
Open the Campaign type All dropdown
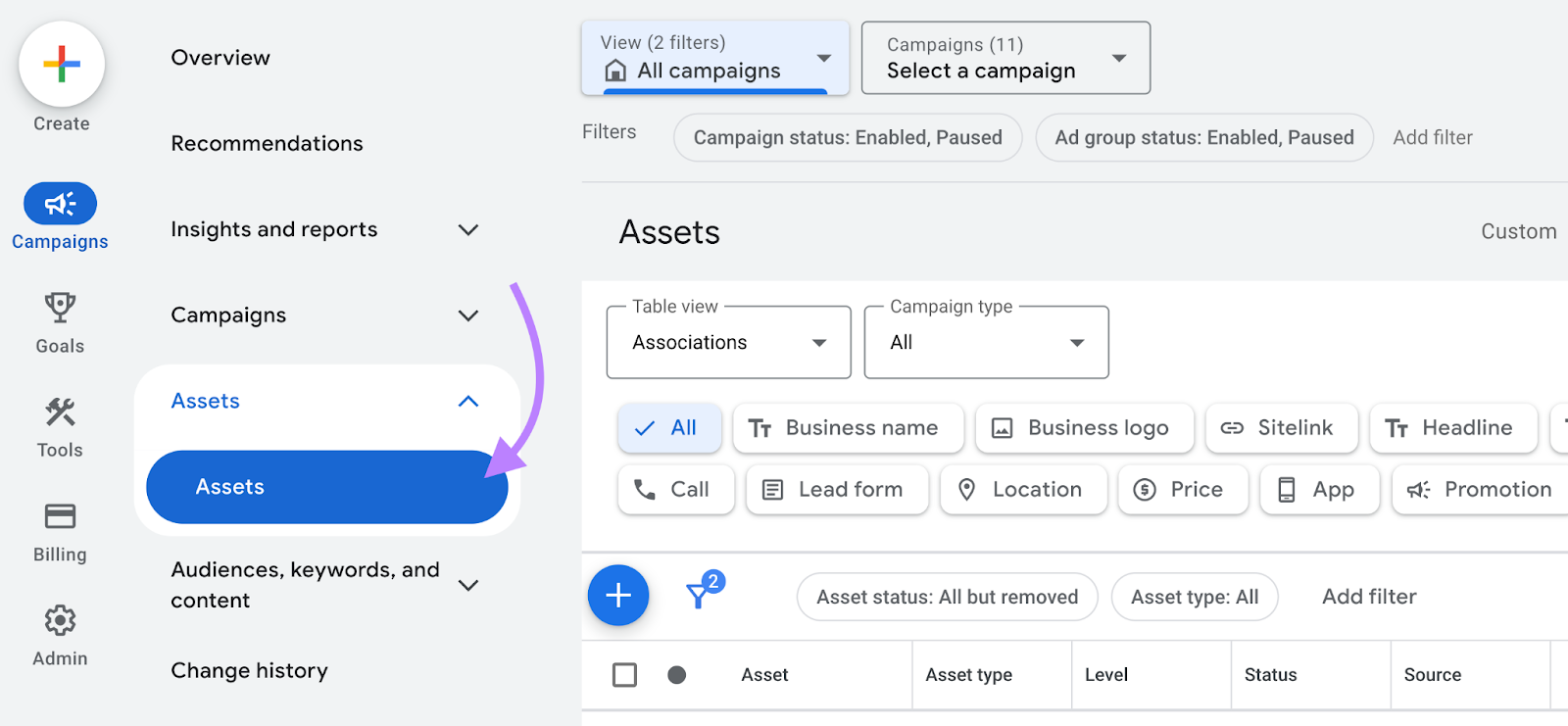[x=986, y=342]
